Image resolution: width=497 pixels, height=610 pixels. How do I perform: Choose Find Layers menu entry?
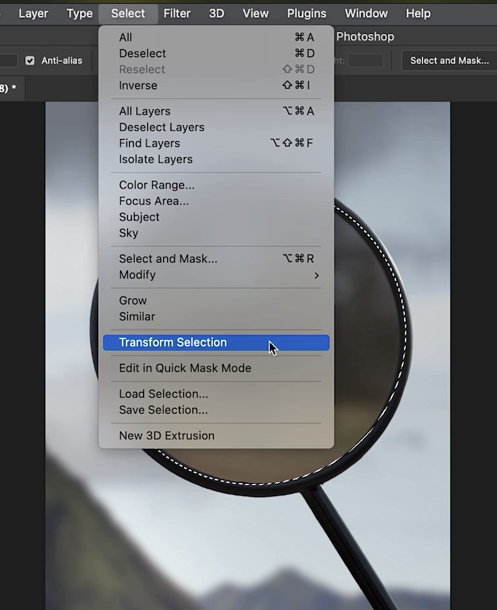(216, 143)
